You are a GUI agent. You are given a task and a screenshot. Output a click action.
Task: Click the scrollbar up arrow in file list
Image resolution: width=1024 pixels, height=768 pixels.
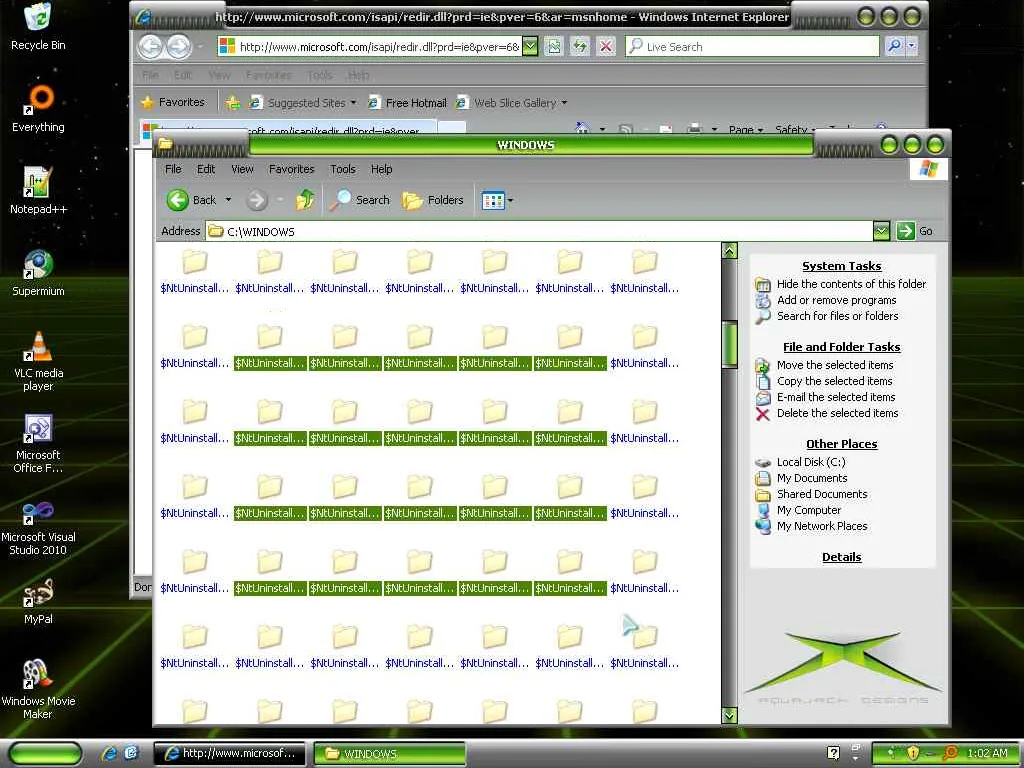tap(729, 251)
